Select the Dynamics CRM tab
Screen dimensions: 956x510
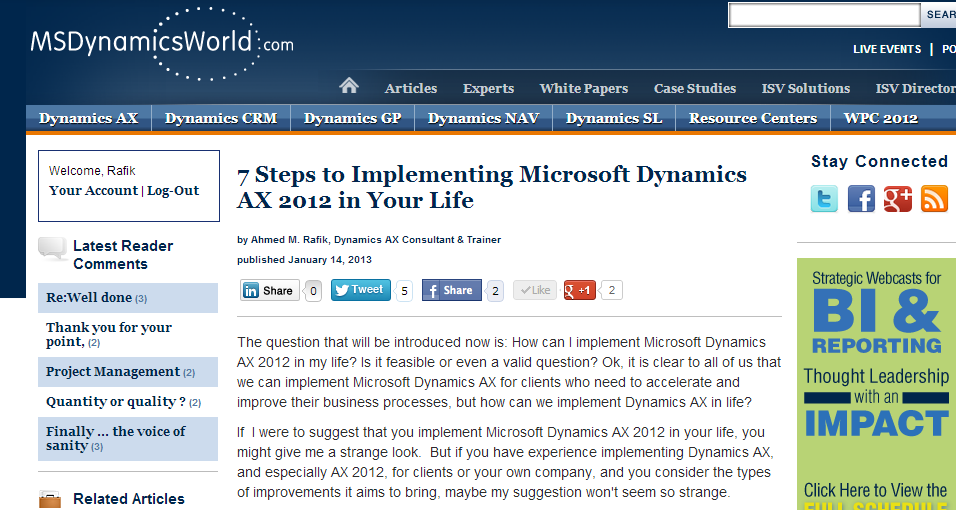221,118
